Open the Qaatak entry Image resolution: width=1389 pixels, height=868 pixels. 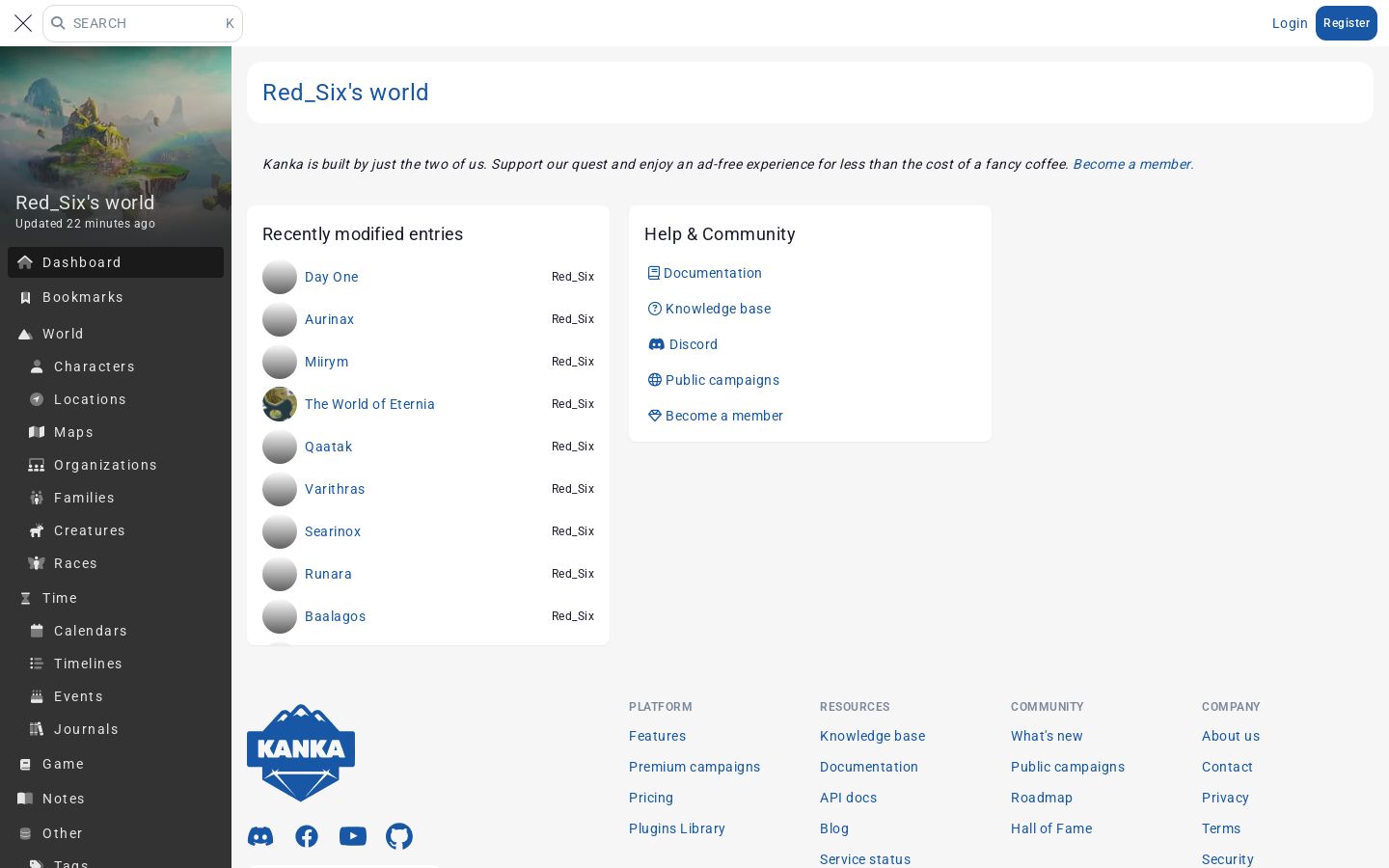pyautogui.click(x=328, y=447)
